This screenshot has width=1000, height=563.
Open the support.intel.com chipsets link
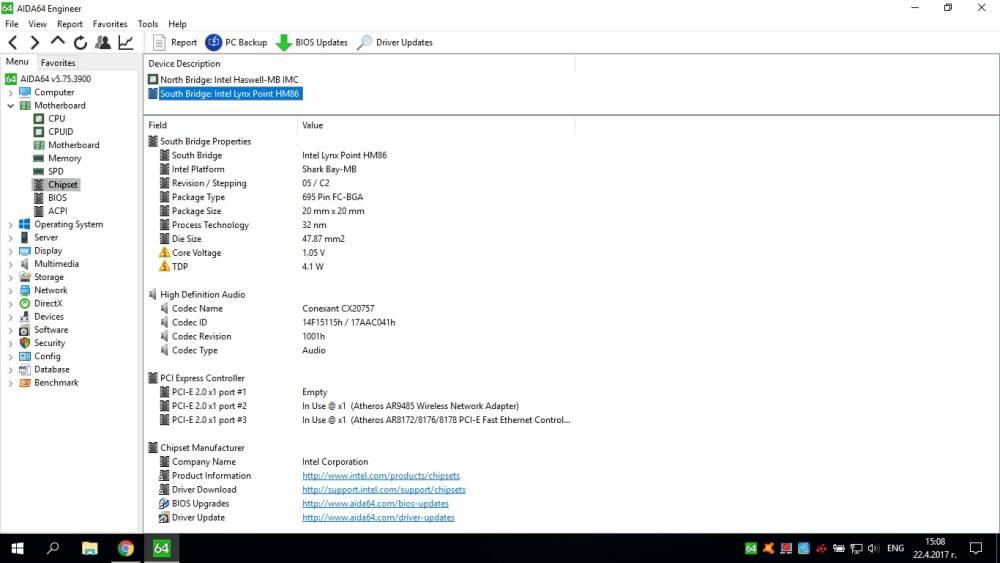384,490
